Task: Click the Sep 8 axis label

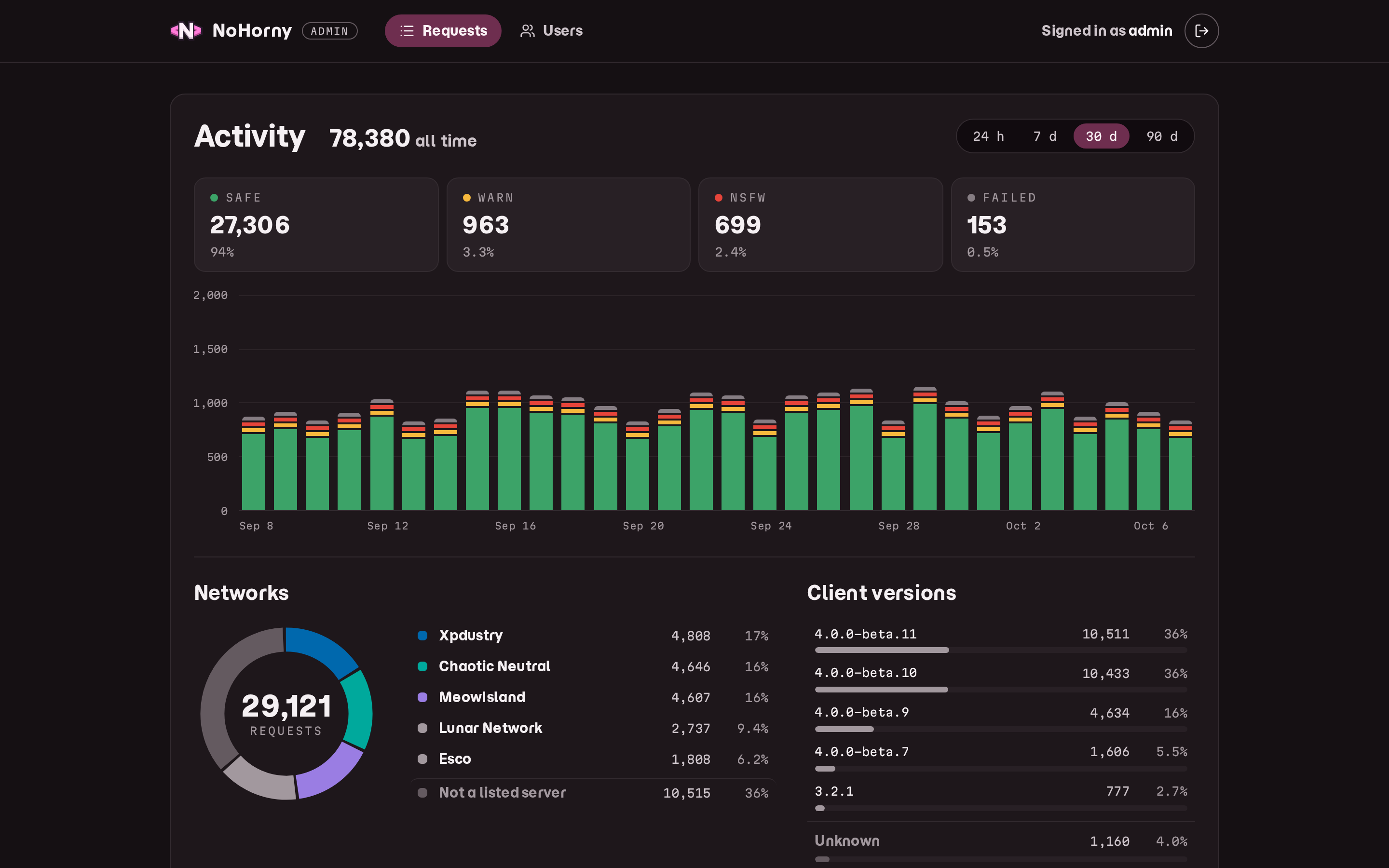Action: click(256, 526)
